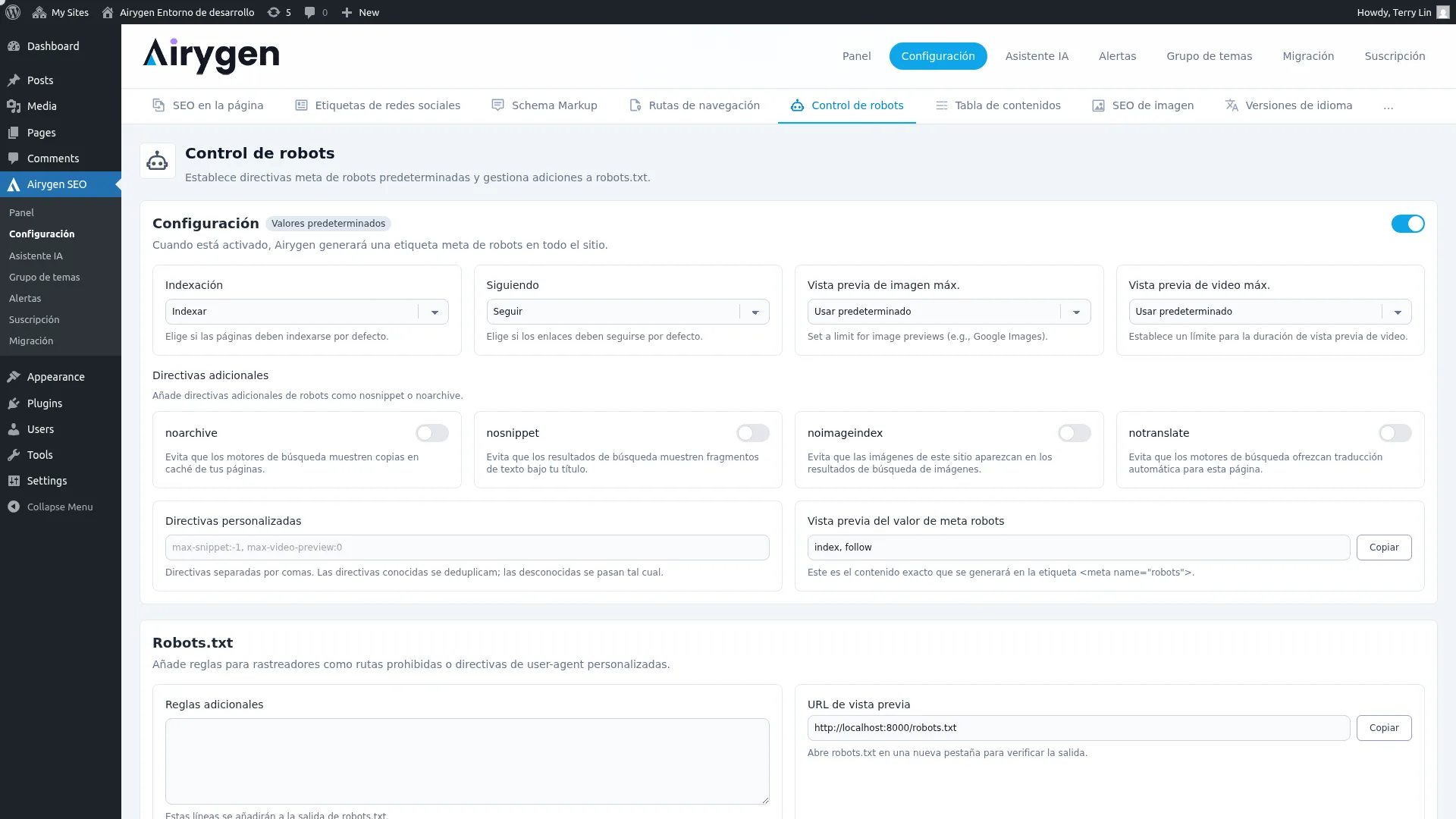Click the Pages sidebar icon

(x=14, y=133)
